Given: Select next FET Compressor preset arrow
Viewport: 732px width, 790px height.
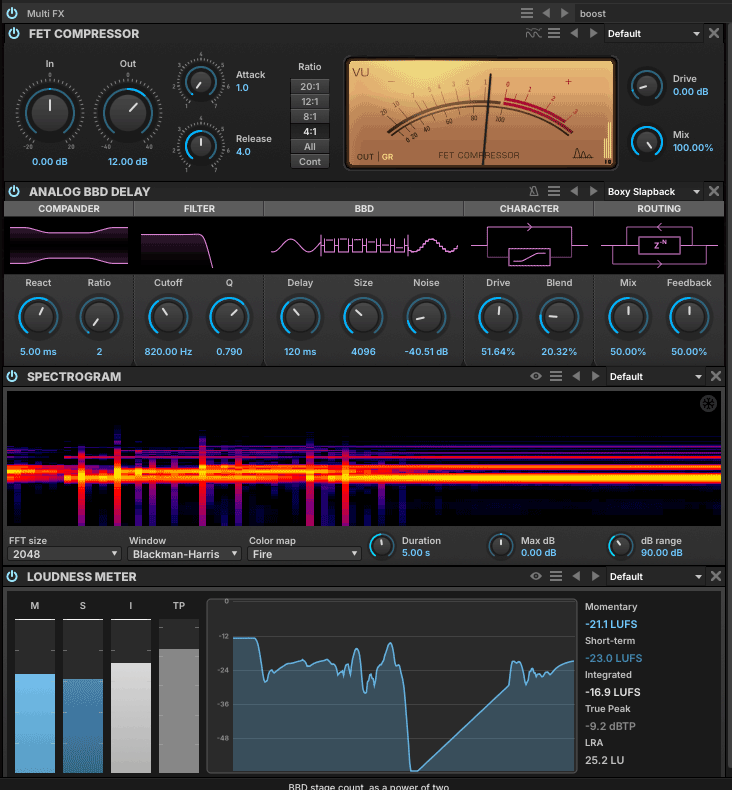Looking at the screenshot, I should coord(593,33).
